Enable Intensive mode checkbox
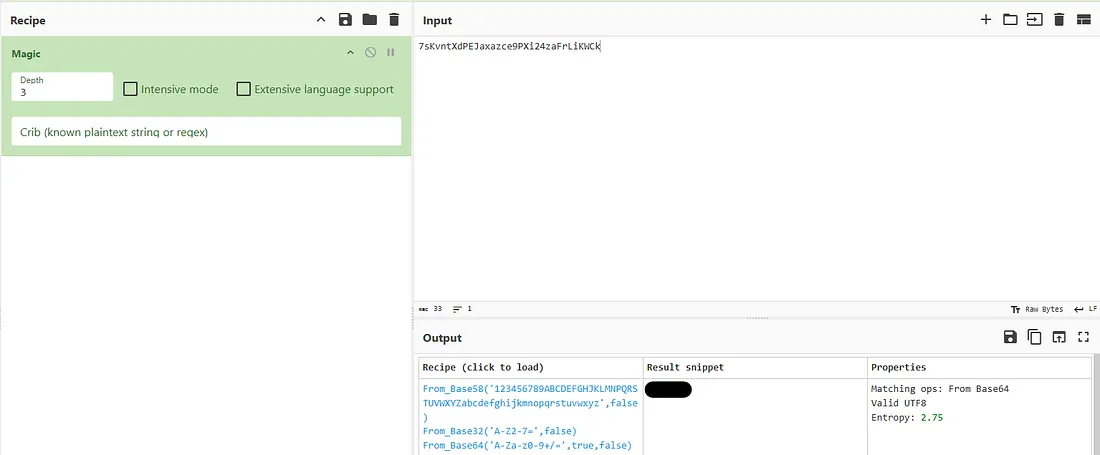Screen dimensions: 1100x455 coord(130,89)
